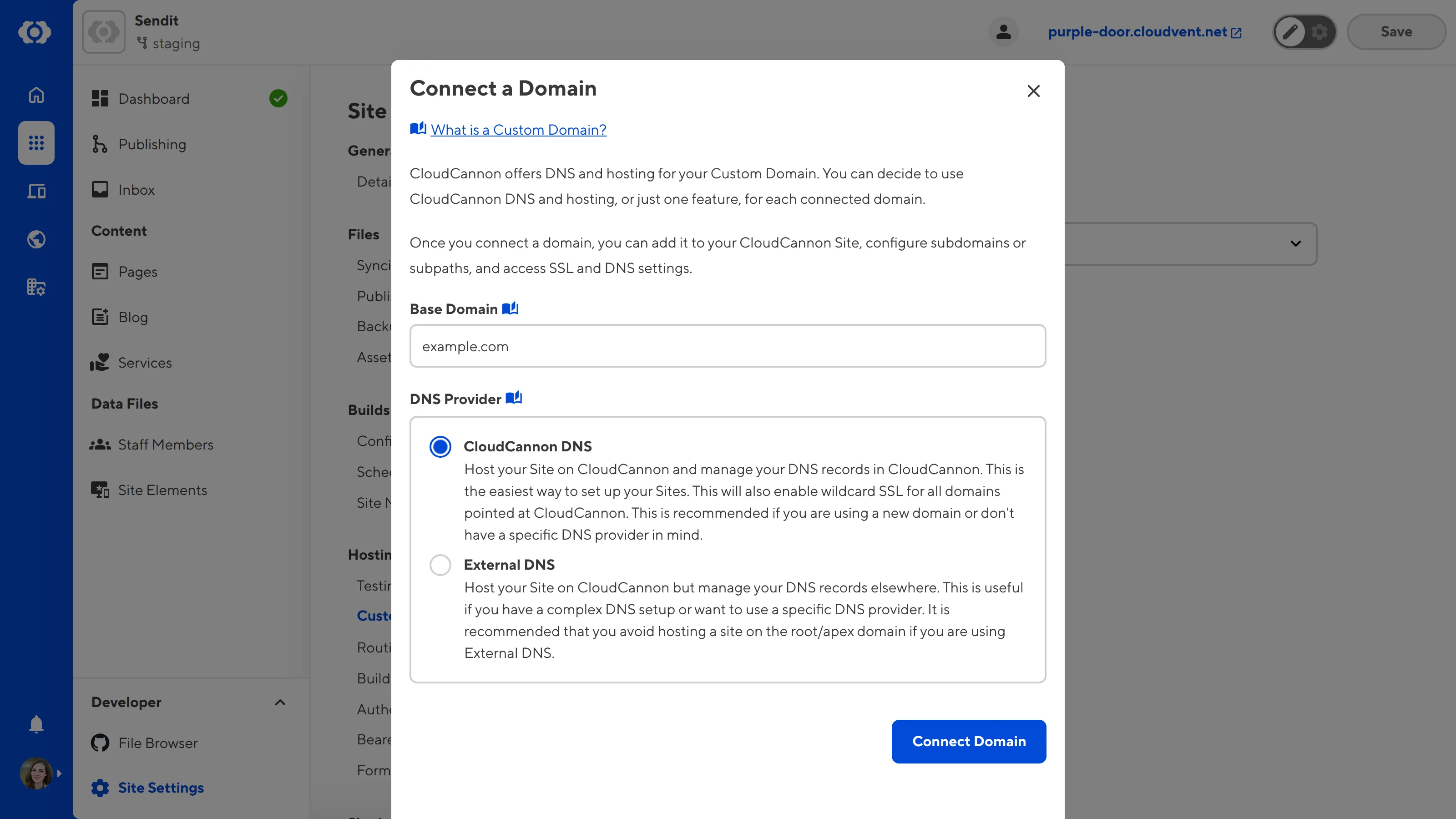This screenshot has width=1456, height=819.
Task: Open the Inbox icon
Action: [x=100, y=189]
